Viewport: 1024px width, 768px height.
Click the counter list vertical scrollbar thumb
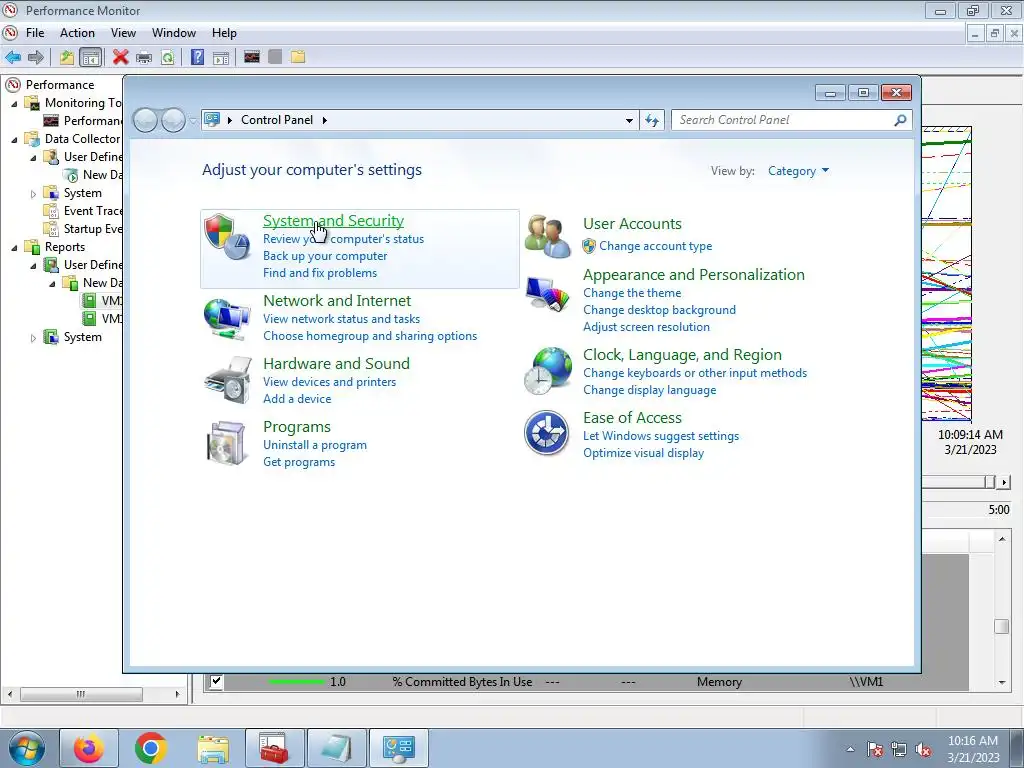point(1001,626)
